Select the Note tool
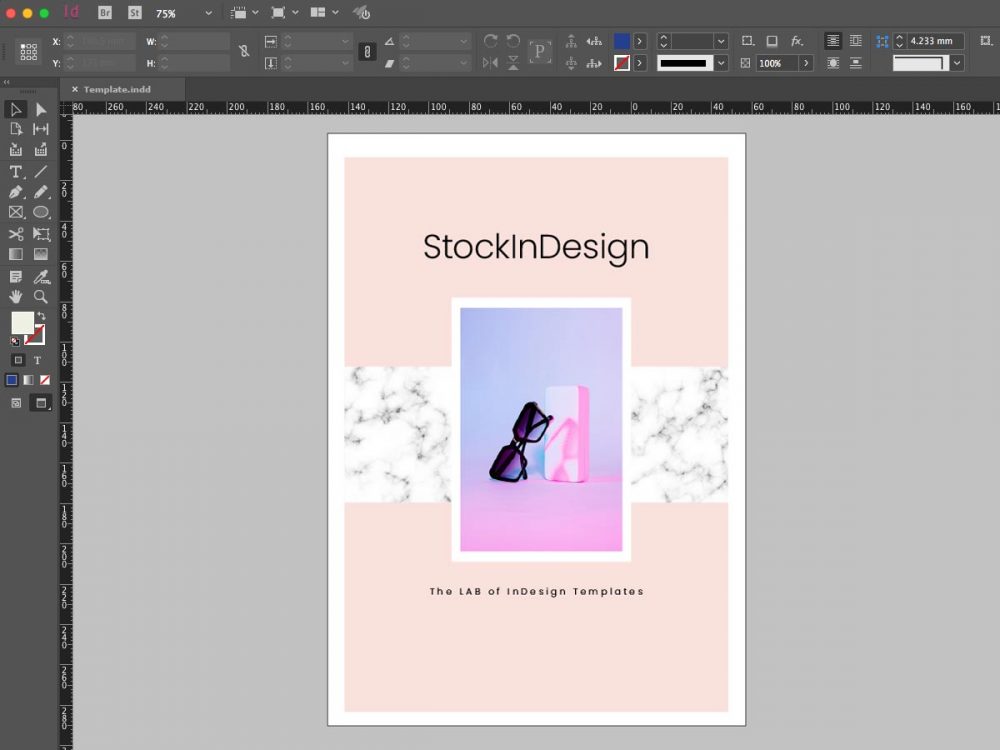This screenshot has height=750, width=1000. pyautogui.click(x=16, y=277)
